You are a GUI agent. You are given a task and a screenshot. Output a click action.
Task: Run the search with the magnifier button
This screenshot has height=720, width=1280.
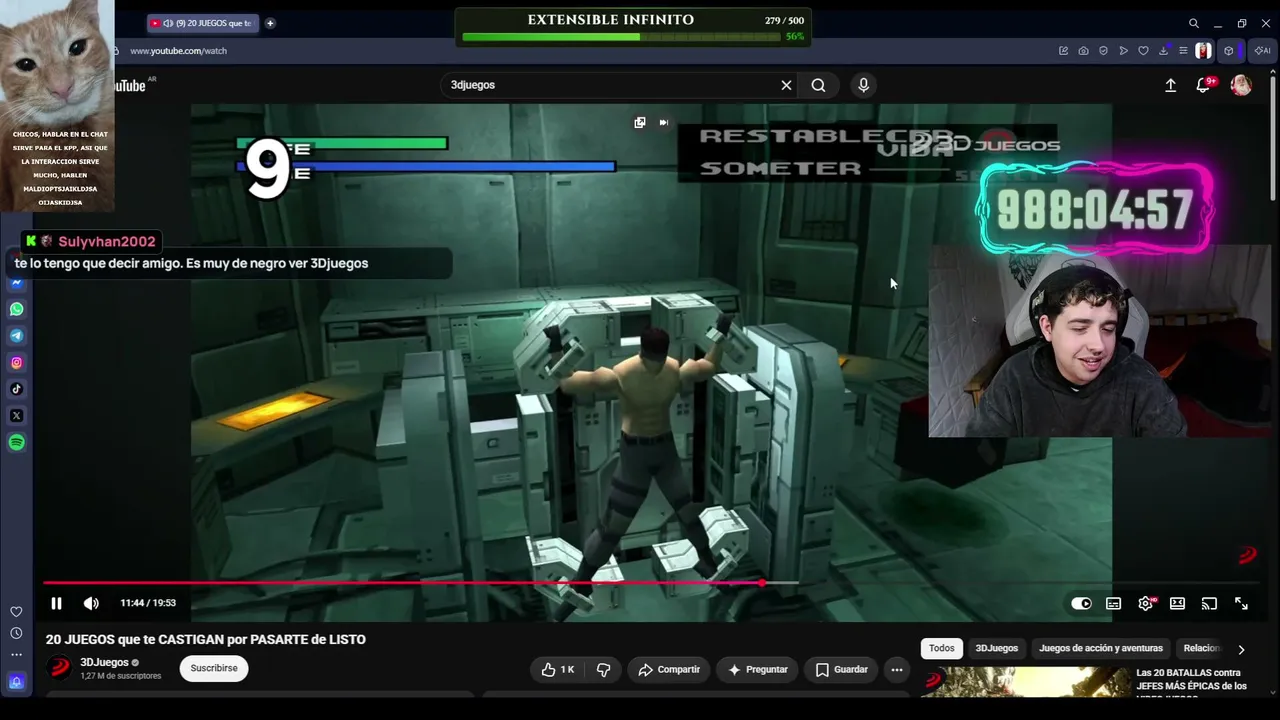[818, 85]
